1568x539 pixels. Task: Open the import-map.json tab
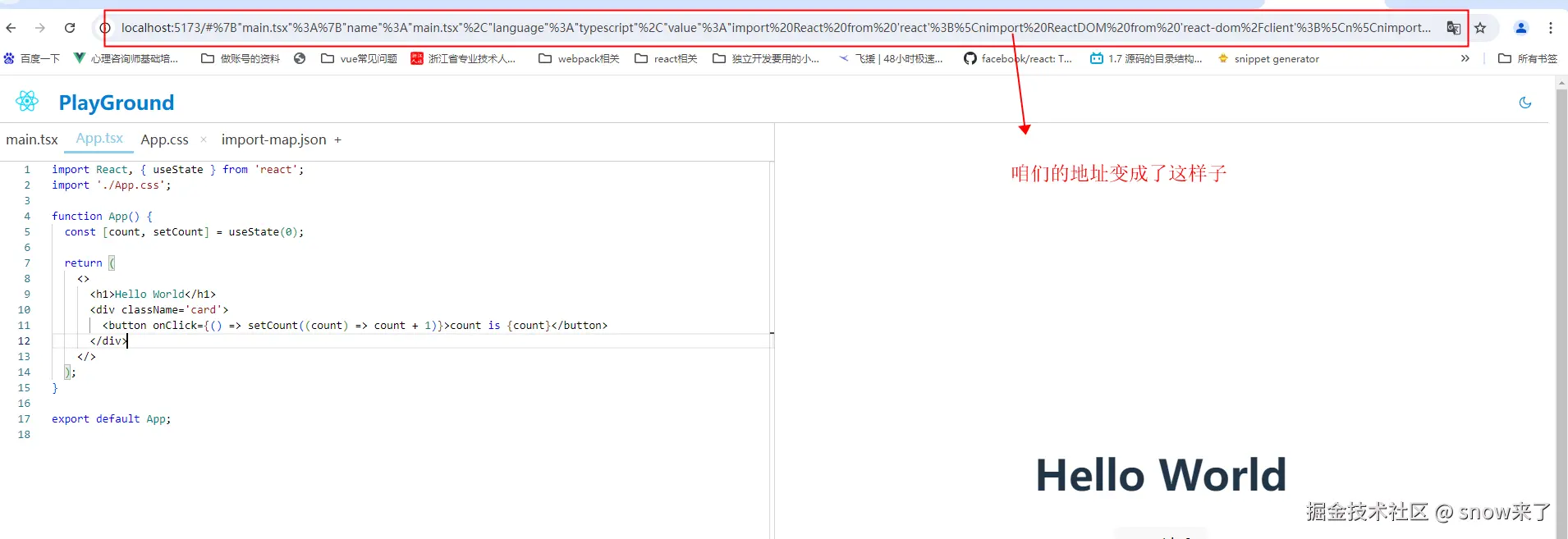pos(273,139)
